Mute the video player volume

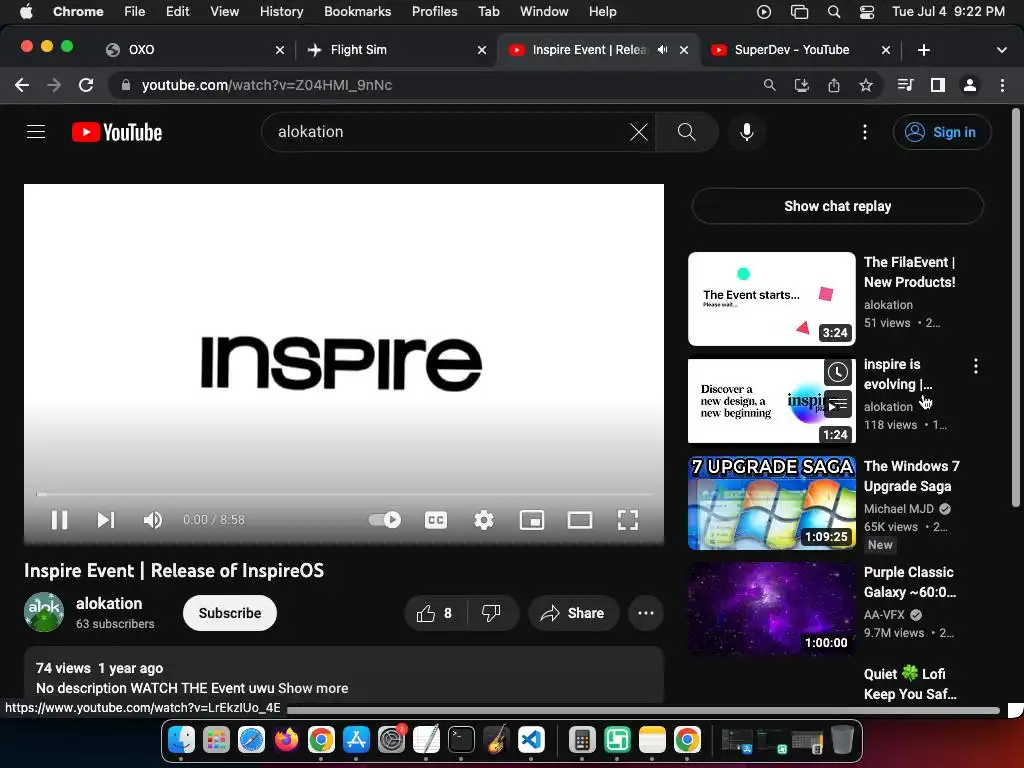click(153, 520)
